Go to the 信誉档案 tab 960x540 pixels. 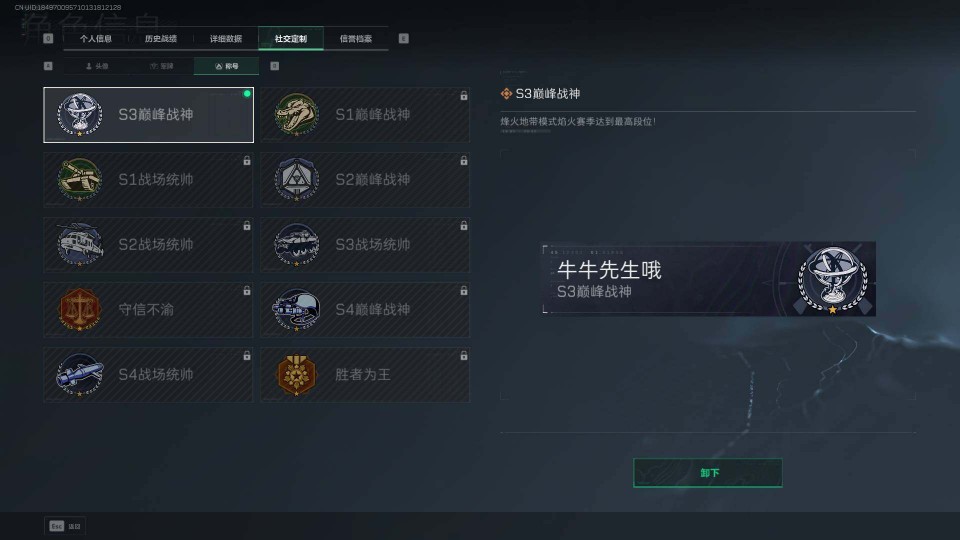tap(356, 39)
